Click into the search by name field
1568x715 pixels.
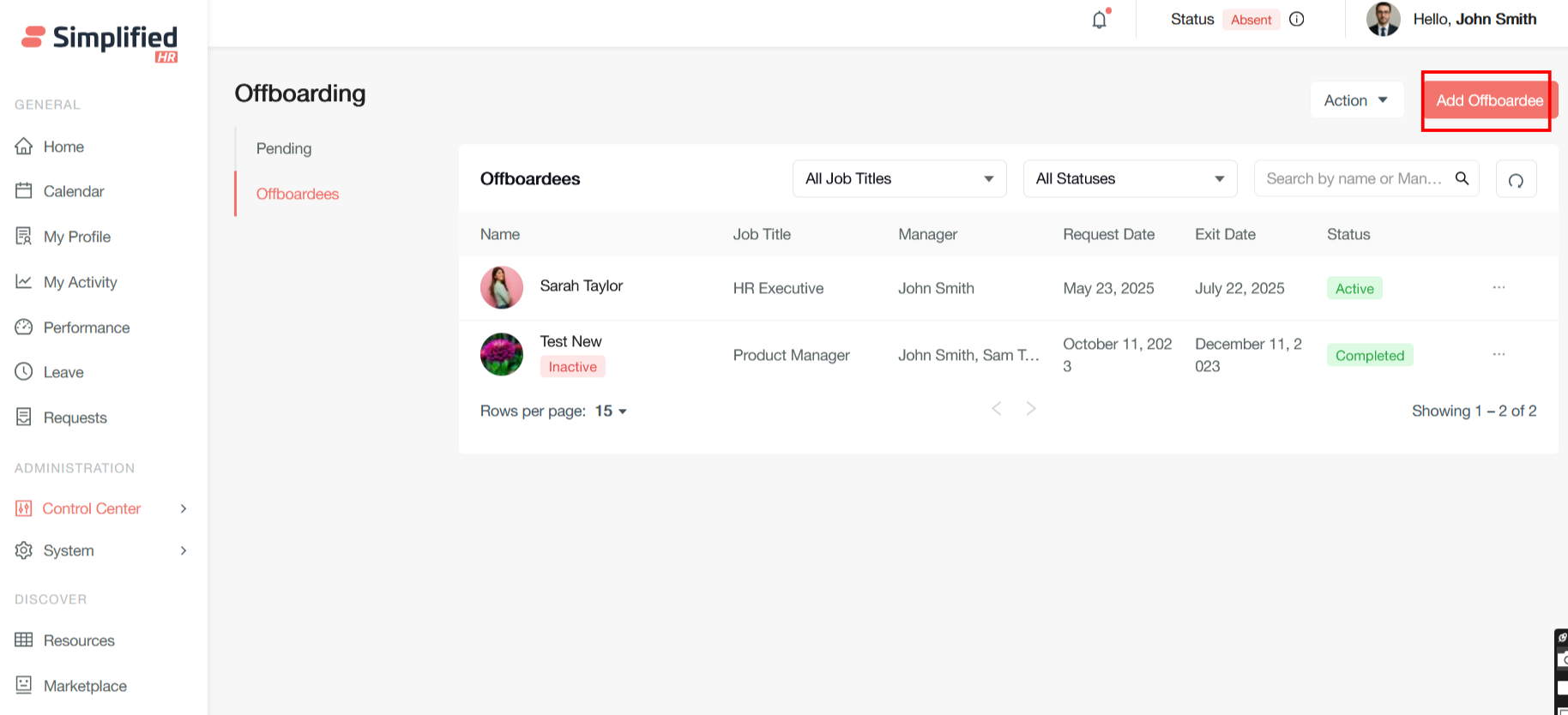pyautogui.click(x=1353, y=178)
